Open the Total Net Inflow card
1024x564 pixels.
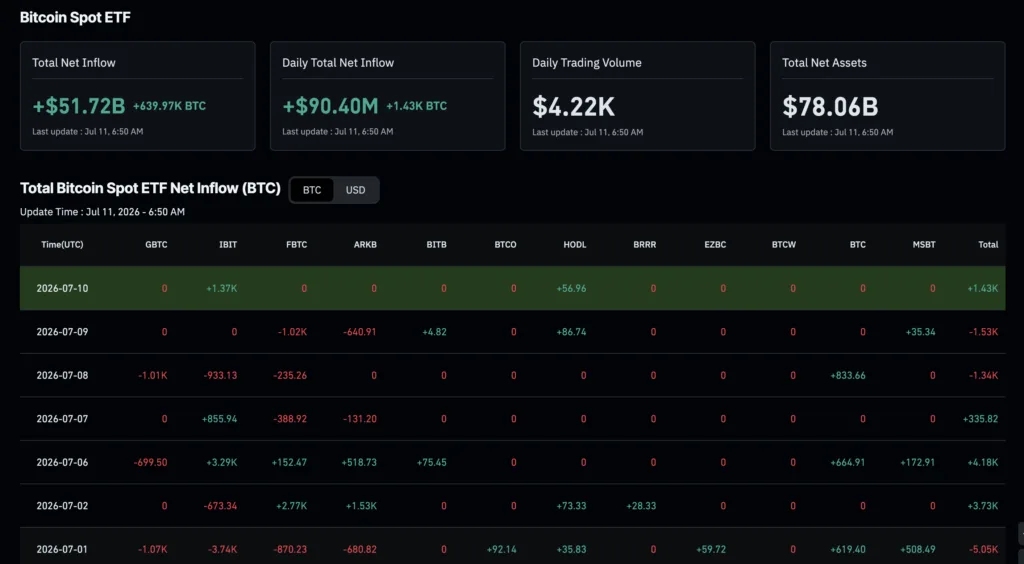pyautogui.click(x=138, y=96)
